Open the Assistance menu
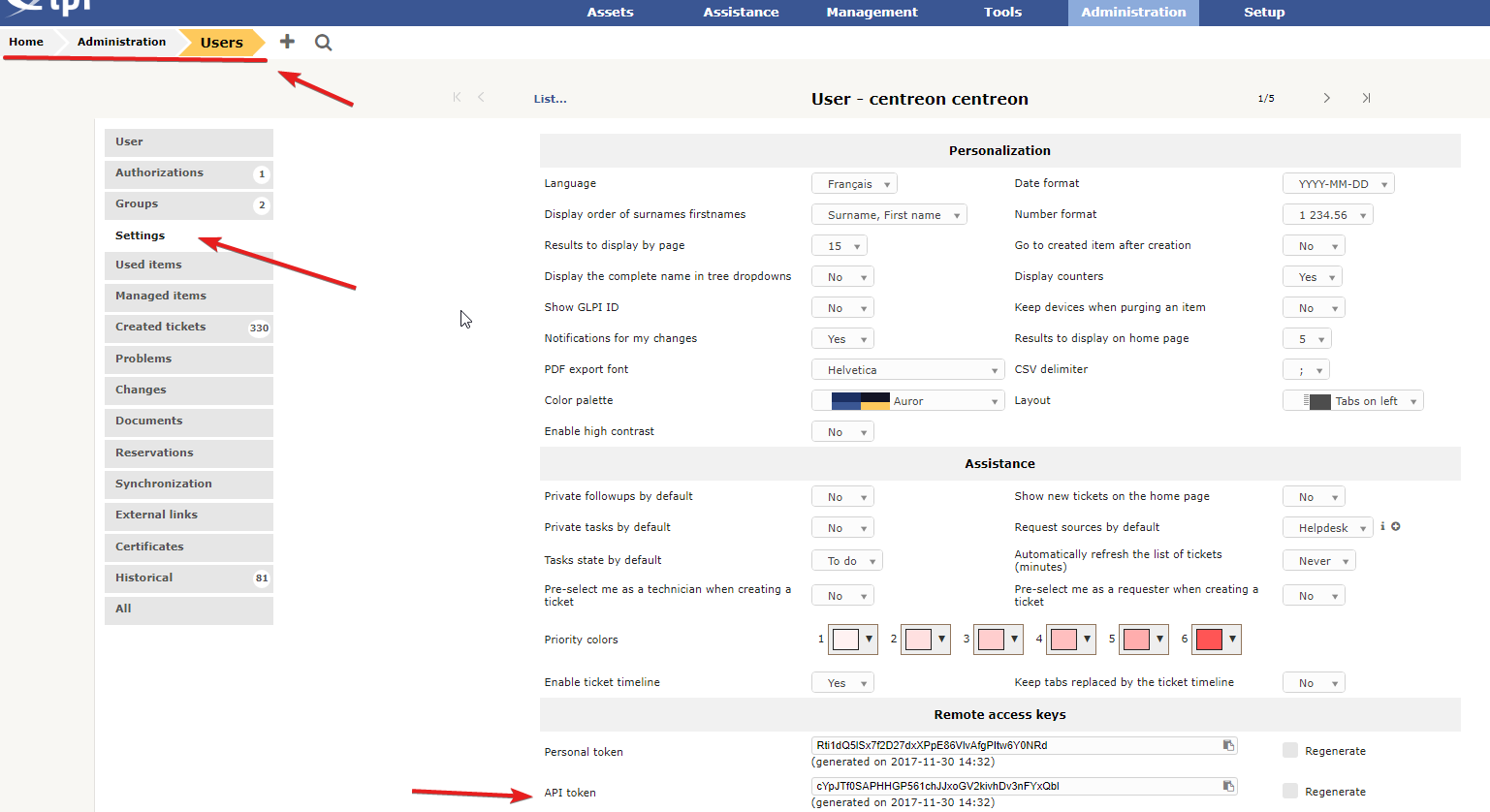The height and width of the screenshot is (812, 1490). 741,13
